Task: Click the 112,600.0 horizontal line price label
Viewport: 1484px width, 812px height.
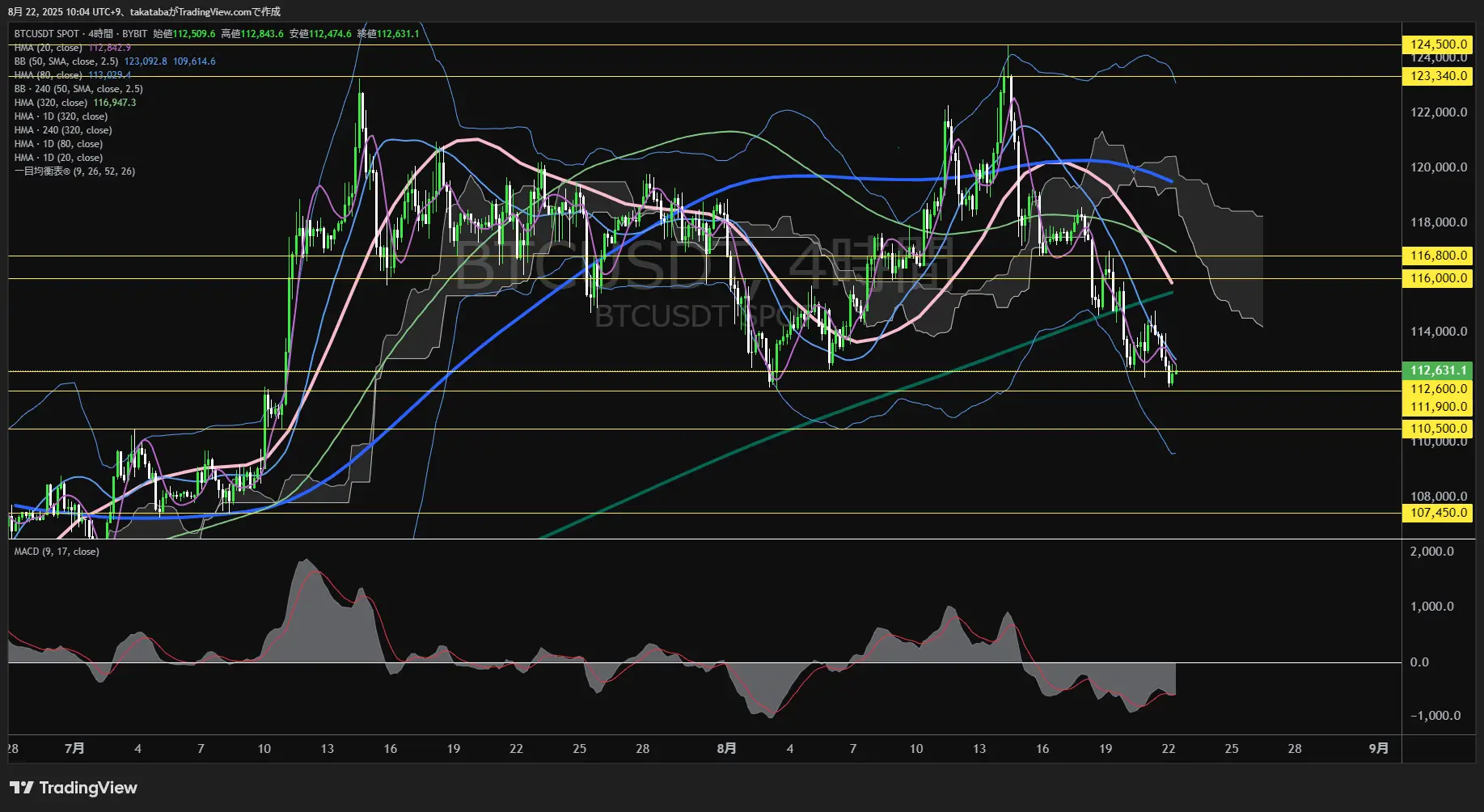Action: tap(1438, 389)
